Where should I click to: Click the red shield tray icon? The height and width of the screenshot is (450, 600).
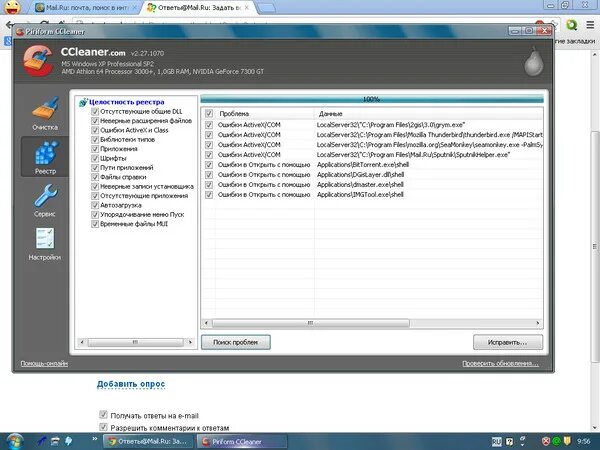click(546, 441)
